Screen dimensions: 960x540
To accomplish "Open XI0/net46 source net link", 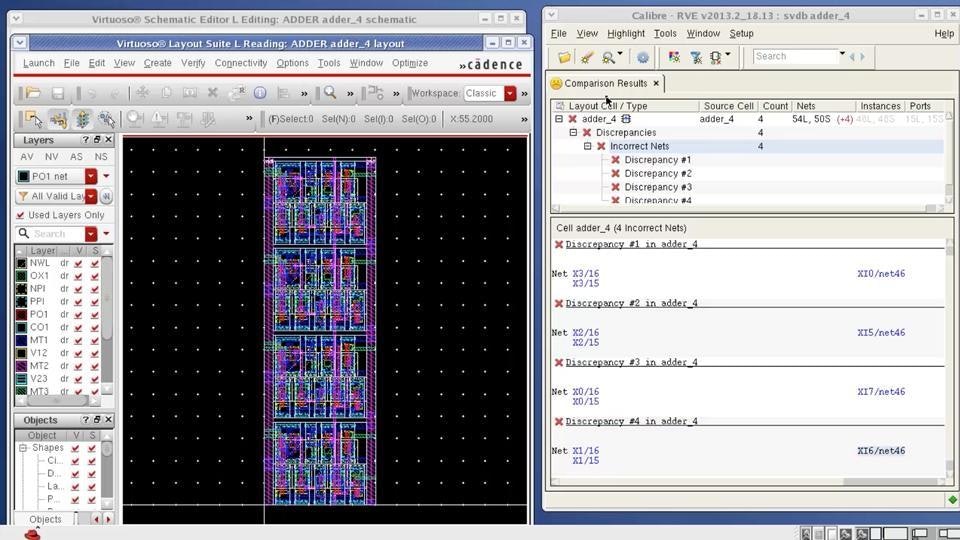I will (881, 274).
